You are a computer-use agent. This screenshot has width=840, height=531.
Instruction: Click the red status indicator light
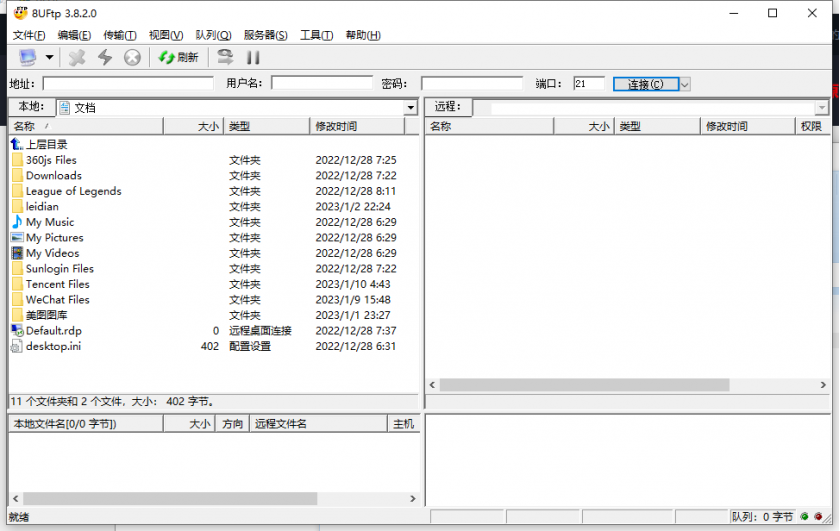818,517
